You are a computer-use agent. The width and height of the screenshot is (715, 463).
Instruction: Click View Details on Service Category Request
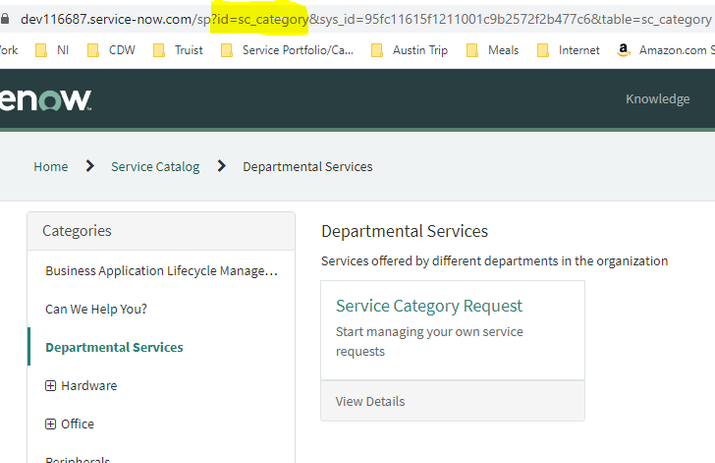pyautogui.click(x=370, y=401)
